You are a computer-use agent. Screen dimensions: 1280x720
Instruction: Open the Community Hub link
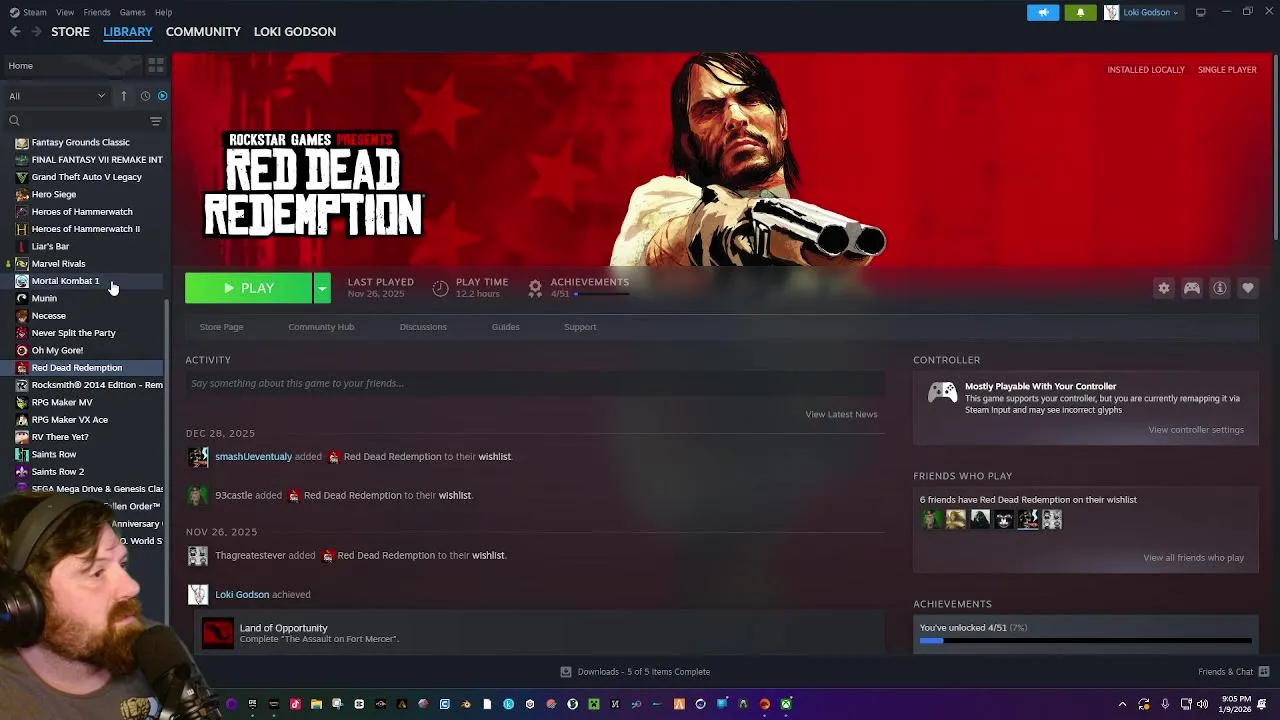click(x=321, y=327)
